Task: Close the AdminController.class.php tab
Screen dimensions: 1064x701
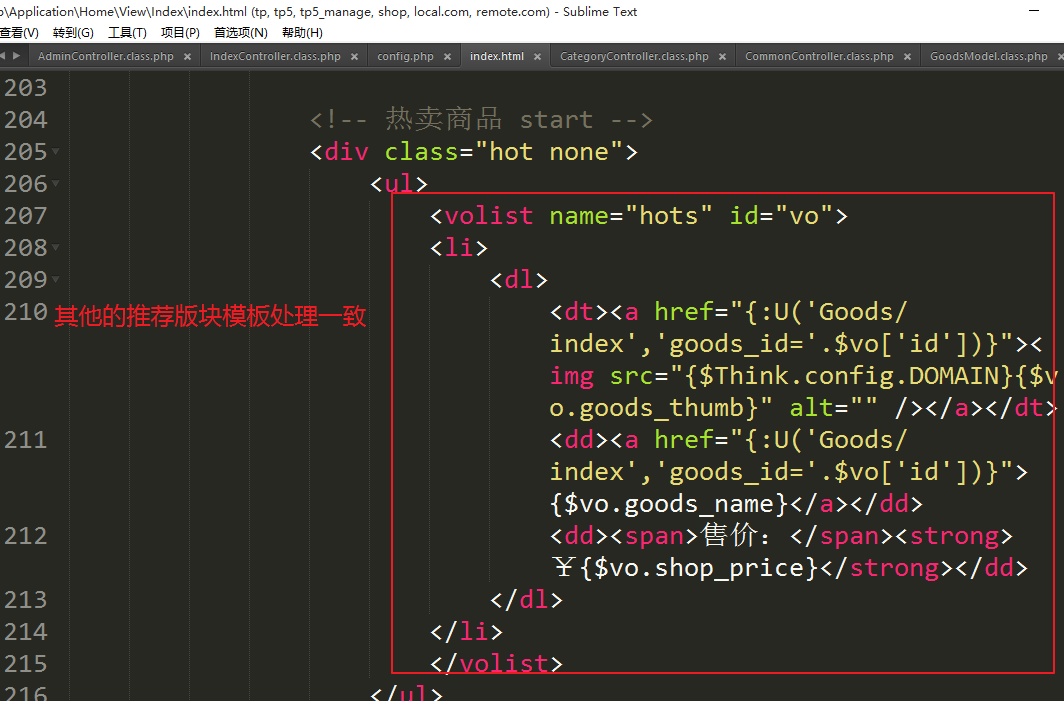Action: (x=188, y=57)
